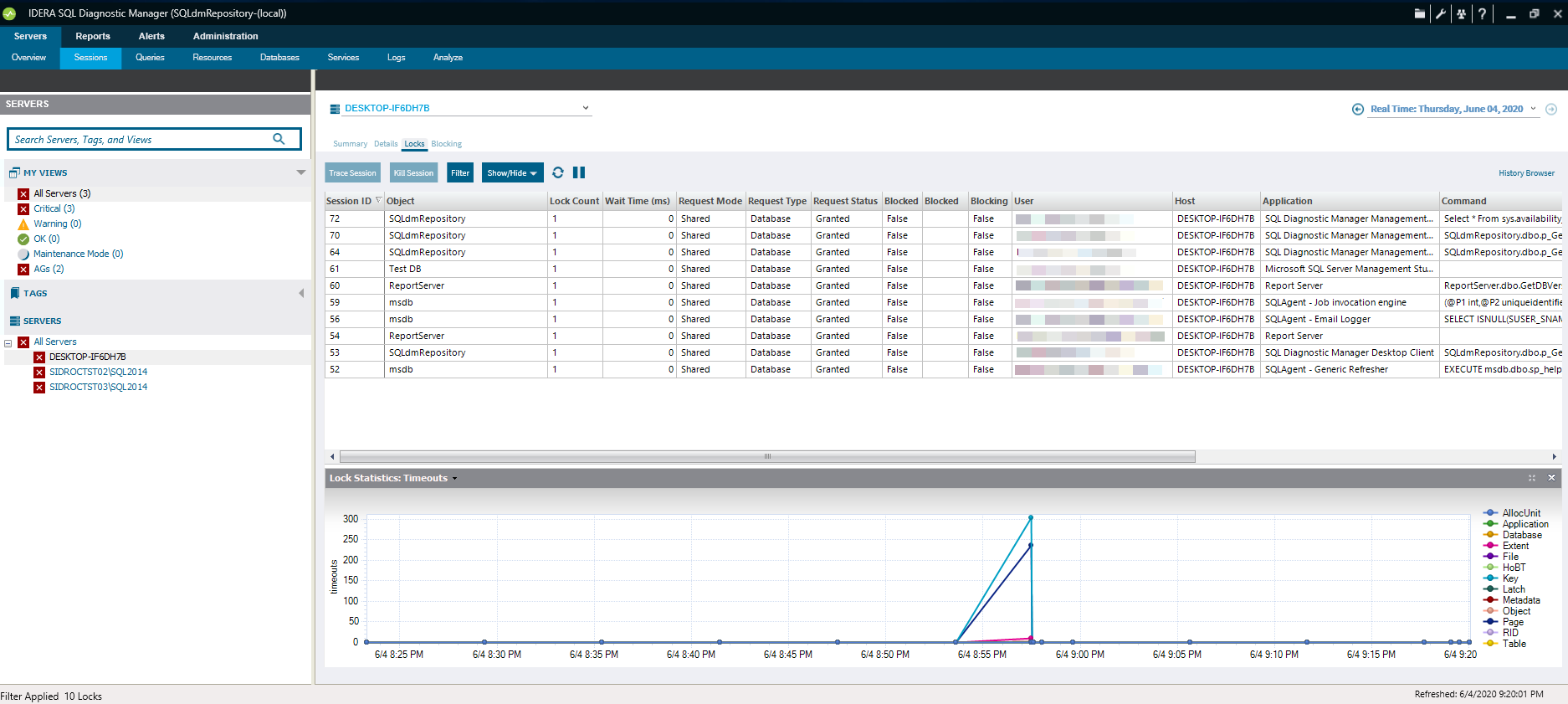The height and width of the screenshot is (704, 1568).
Task: Click the wrench tools icon in title bar
Action: (1440, 13)
